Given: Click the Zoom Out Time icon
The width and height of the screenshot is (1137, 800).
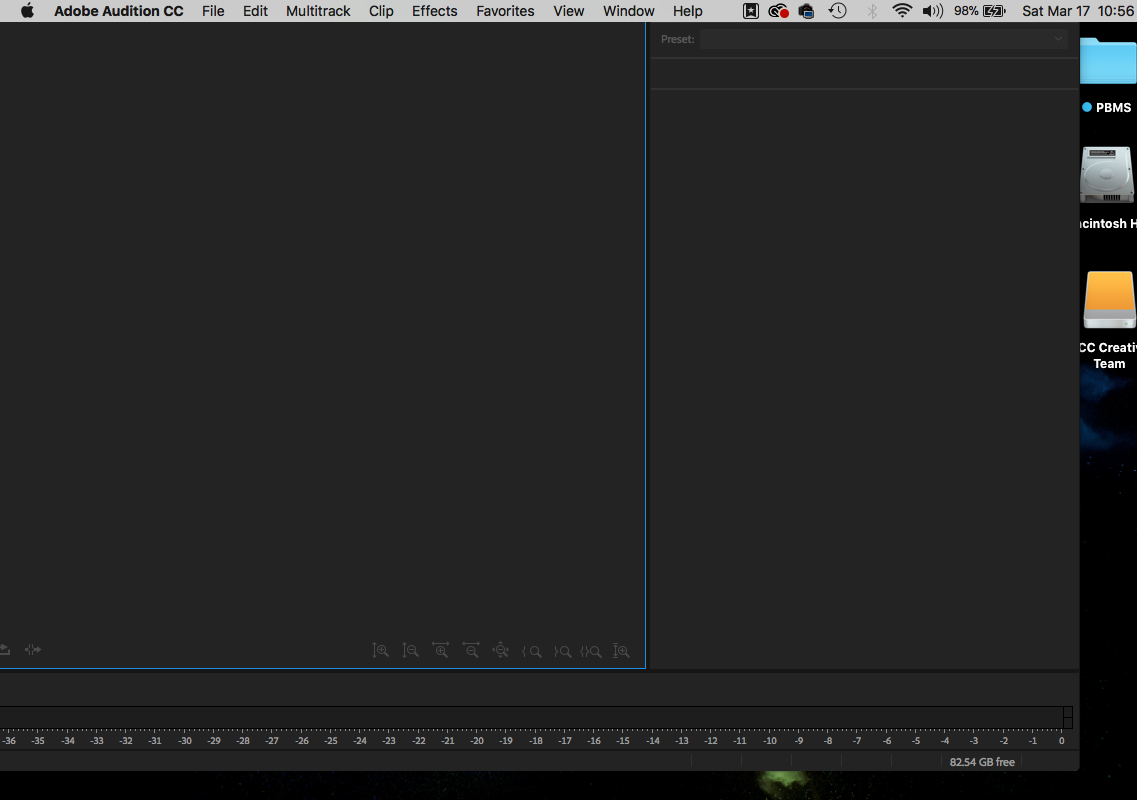Looking at the screenshot, I should (471, 651).
